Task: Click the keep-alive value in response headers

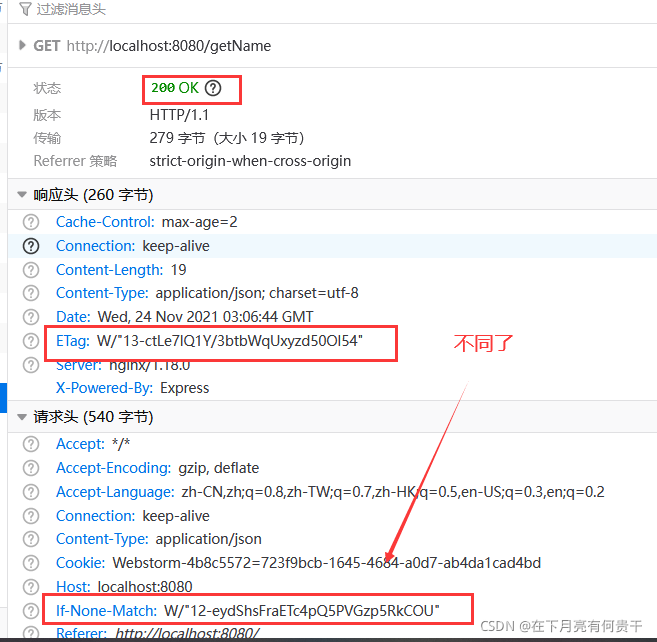Action: (x=176, y=246)
